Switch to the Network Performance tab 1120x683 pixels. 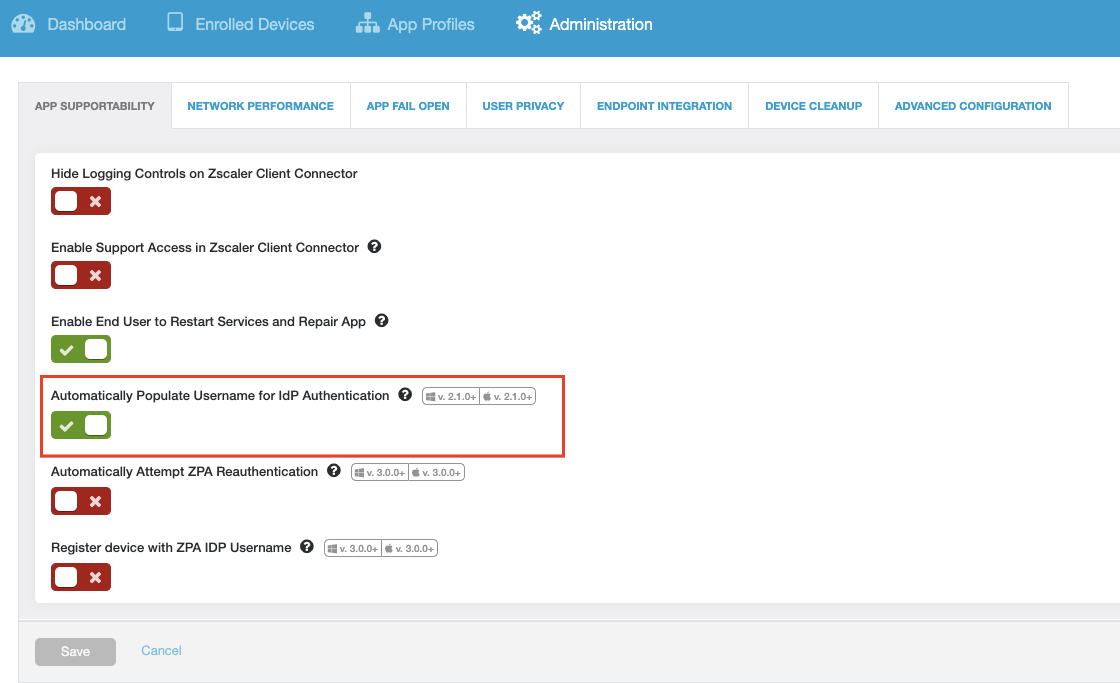coord(260,105)
